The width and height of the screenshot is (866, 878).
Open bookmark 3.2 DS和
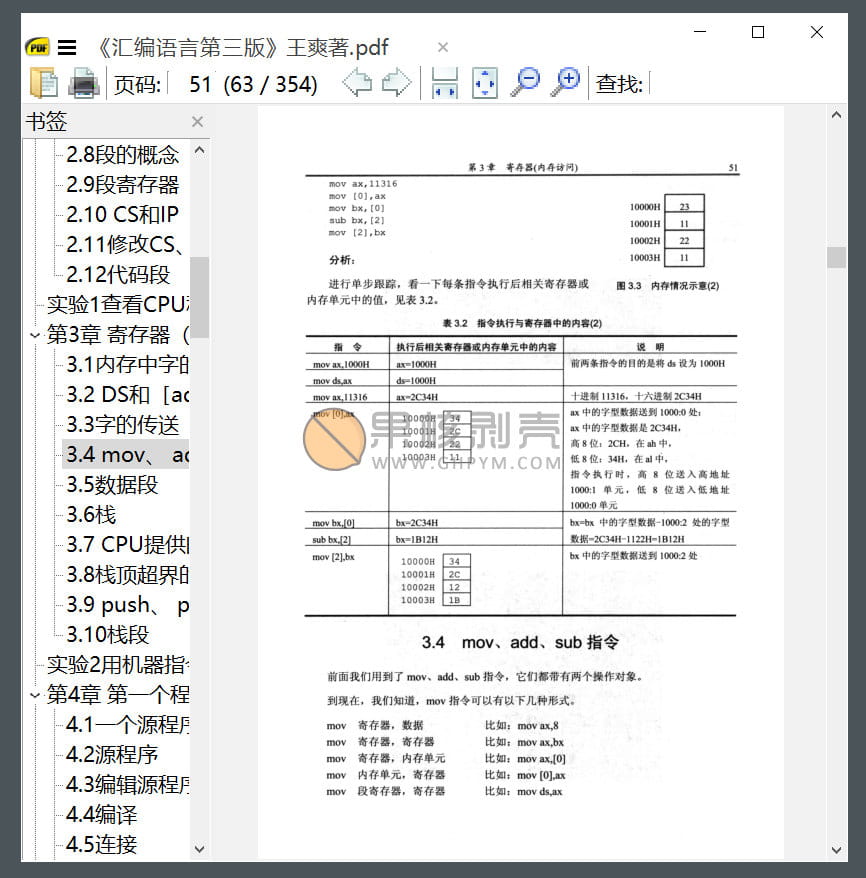coord(127,395)
